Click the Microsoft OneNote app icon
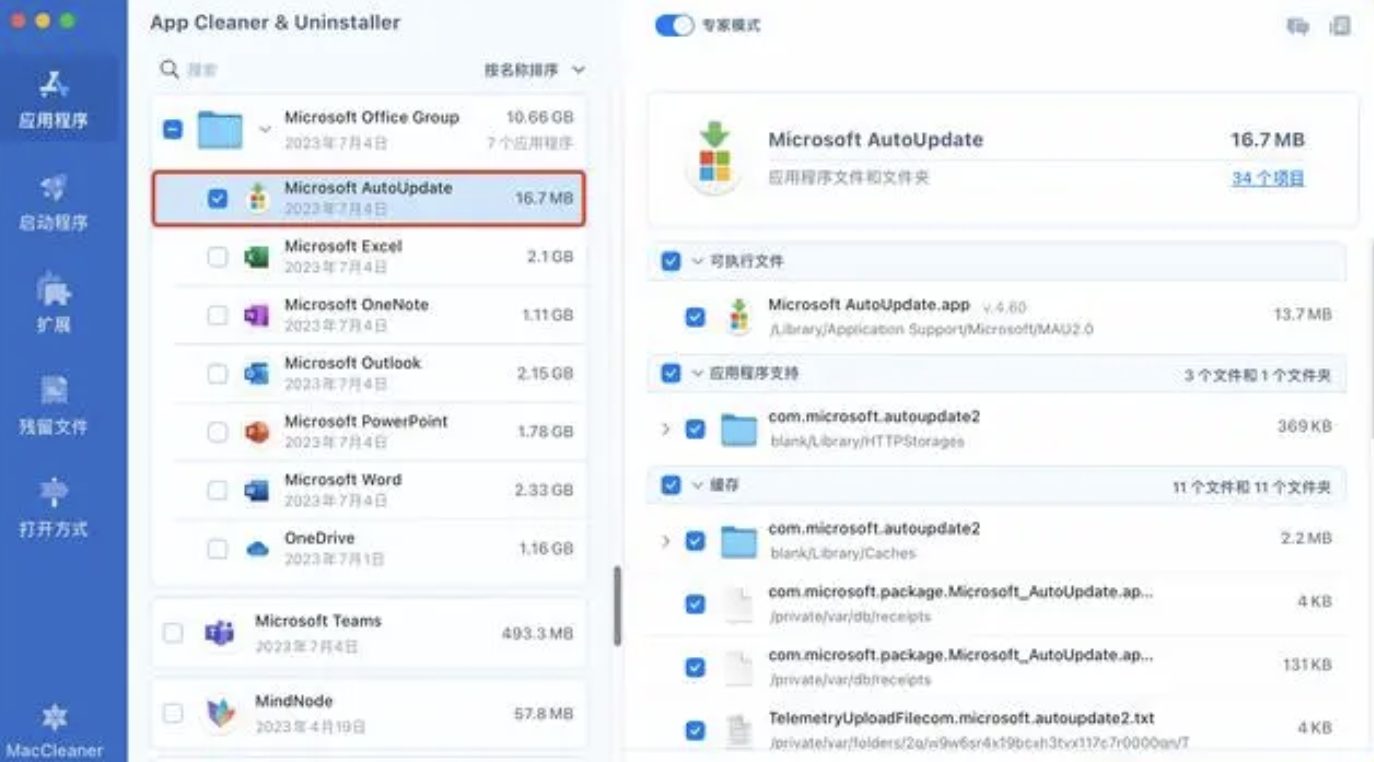 pyautogui.click(x=257, y=315)
